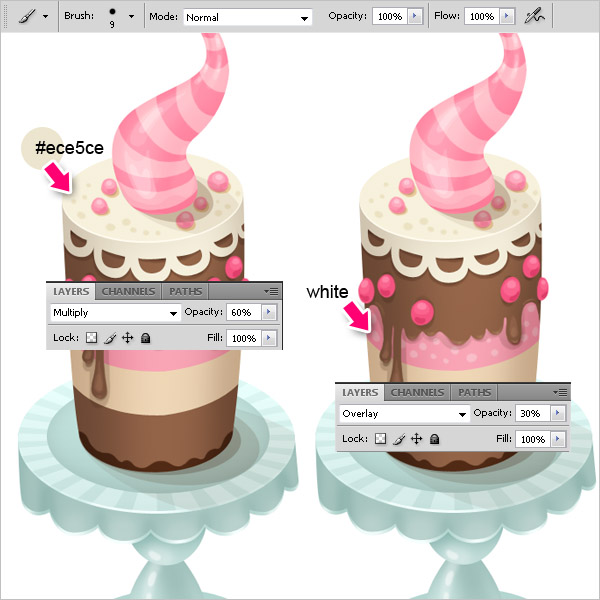Viewport: 600px width, 600px height.
Task: Open the tool preset picker arrow
Action: [46, 16]
